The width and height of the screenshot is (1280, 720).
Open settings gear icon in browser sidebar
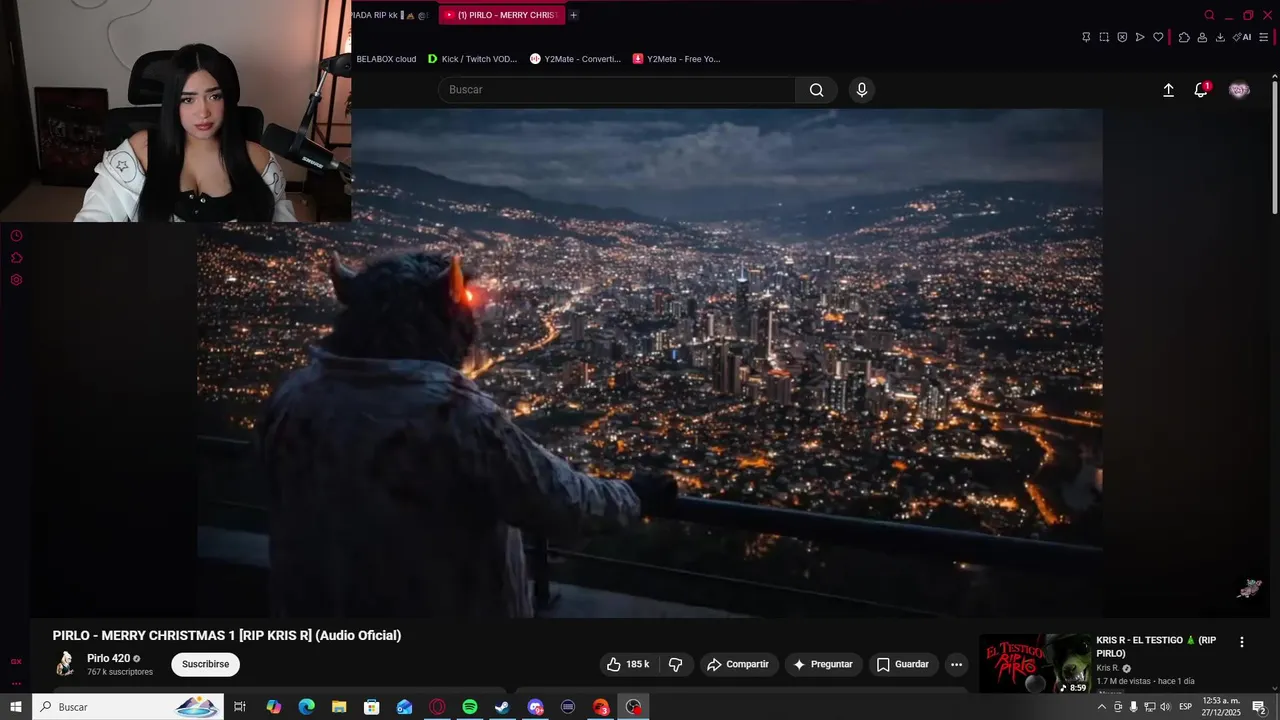click(16, 280)
